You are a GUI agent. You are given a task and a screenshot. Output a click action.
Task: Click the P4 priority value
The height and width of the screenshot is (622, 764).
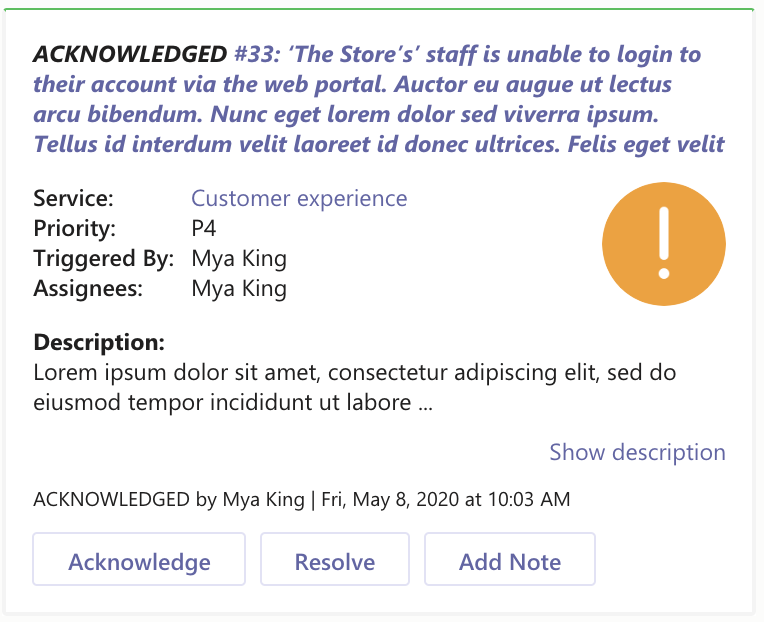click(204, 228)
